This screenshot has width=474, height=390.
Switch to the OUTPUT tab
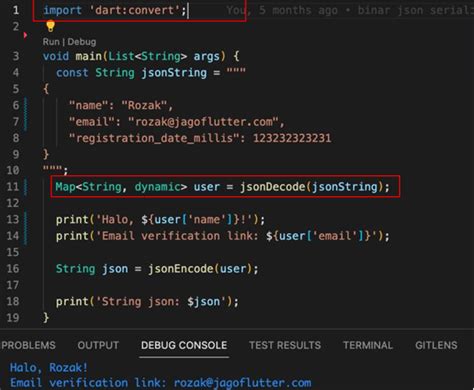98,345
